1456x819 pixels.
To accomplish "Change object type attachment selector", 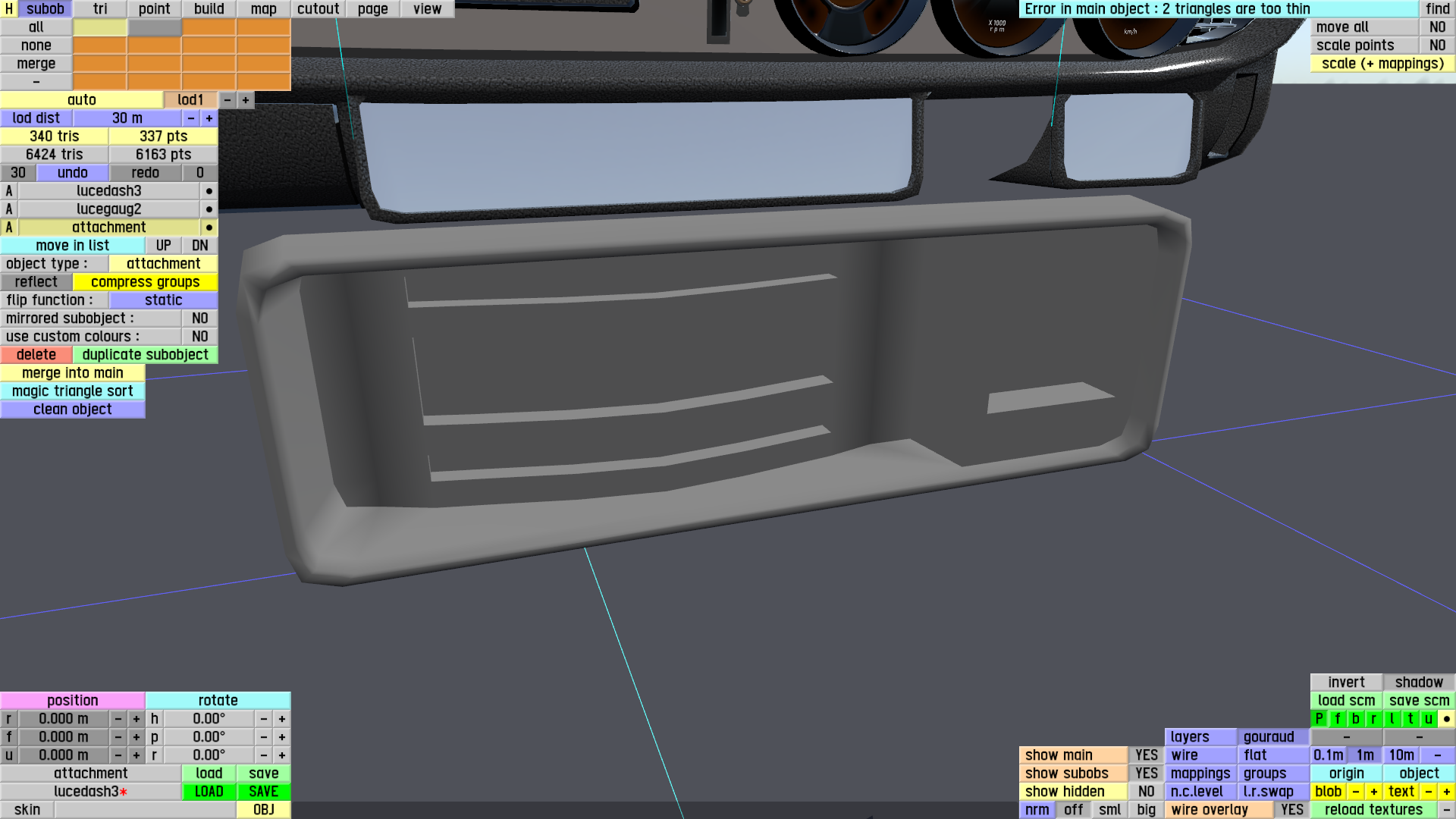I will point(163,264).
